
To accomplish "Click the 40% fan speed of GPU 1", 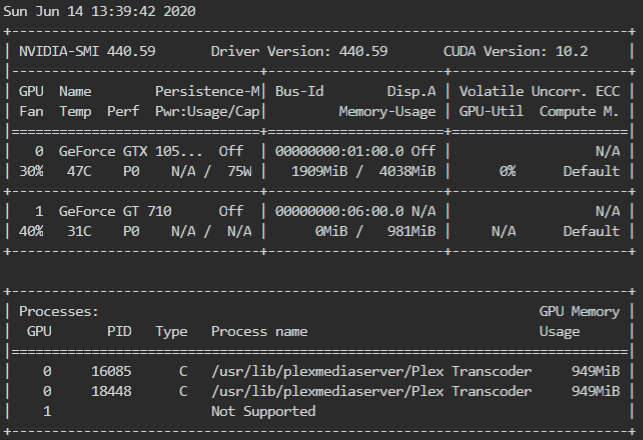I will [31, 232].
